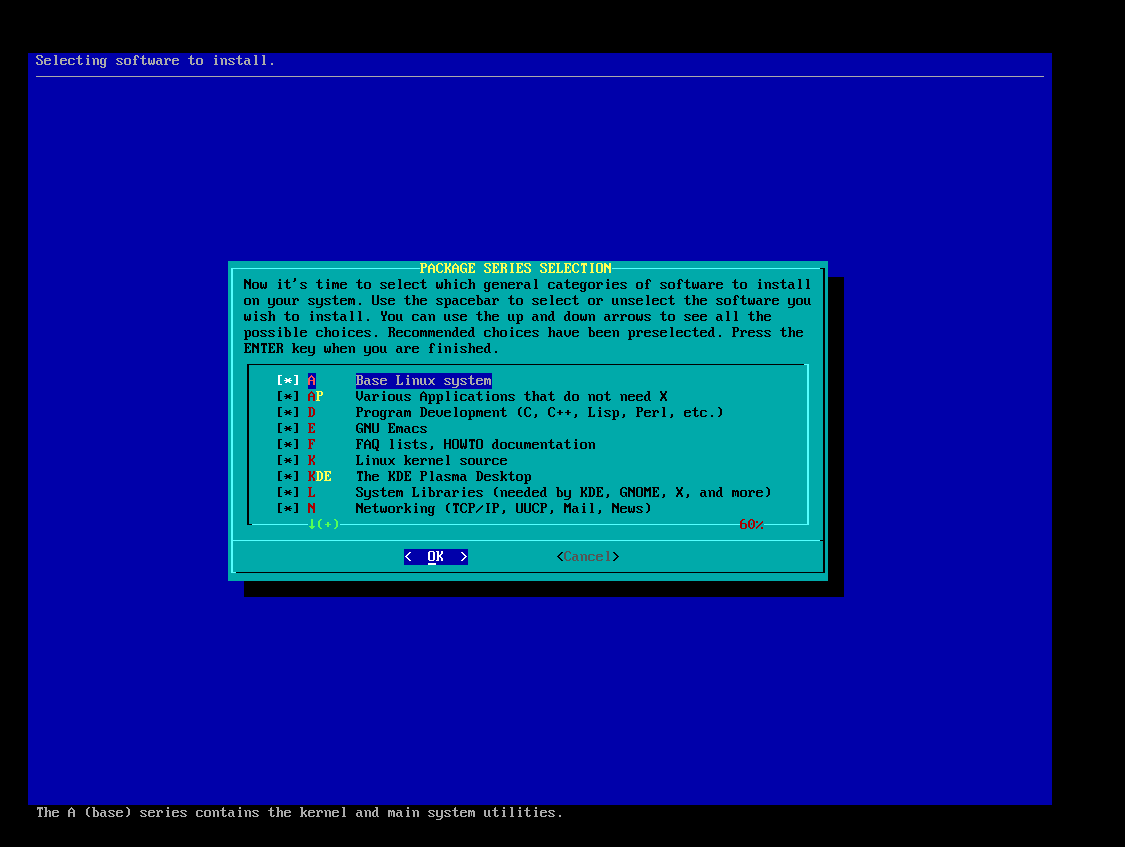This screenshot has height=847, width=1125.
Task: Uncheck the AP series checkbox
Action: click(x=288, y=397)
